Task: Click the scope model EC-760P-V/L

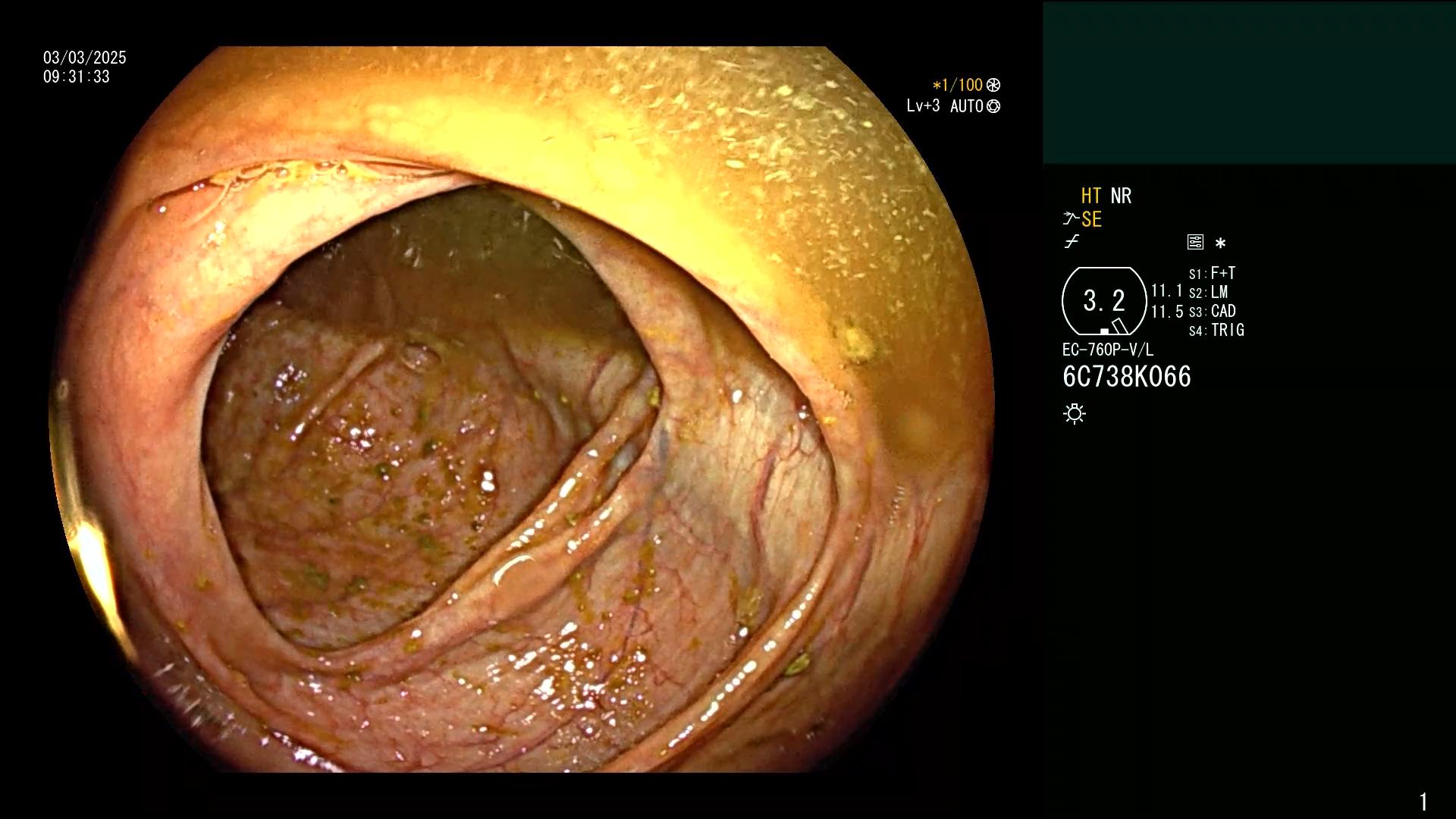Action: 1108,350
